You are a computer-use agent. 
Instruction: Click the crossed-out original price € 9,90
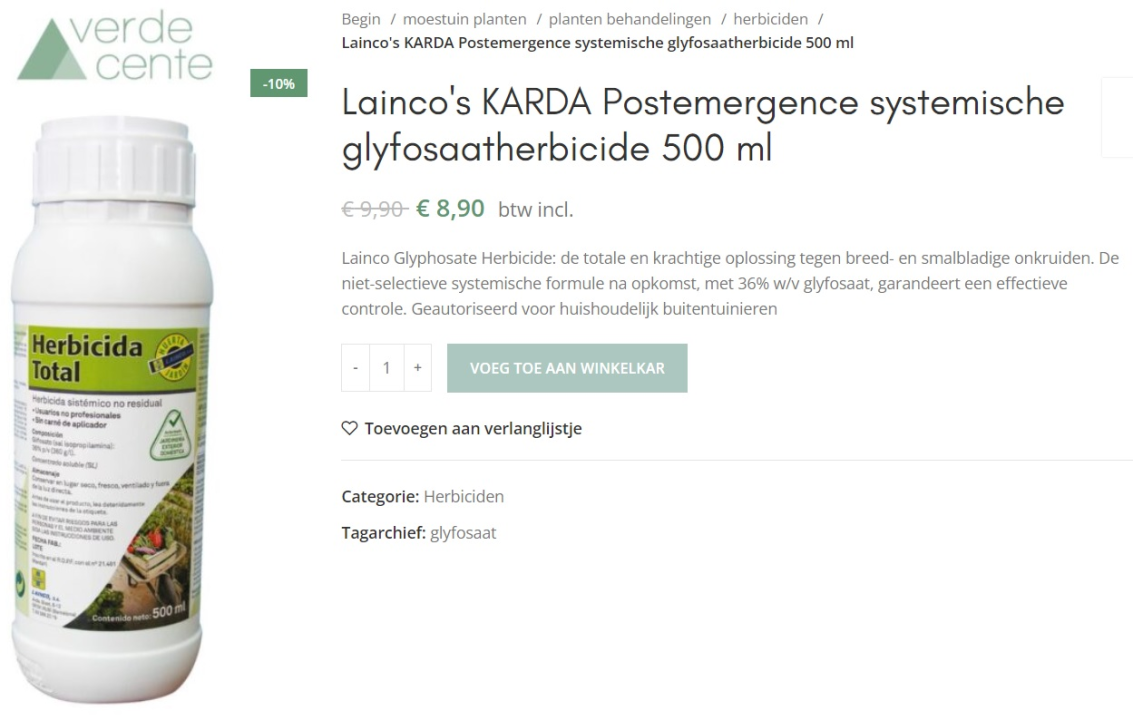click(373, 209)
